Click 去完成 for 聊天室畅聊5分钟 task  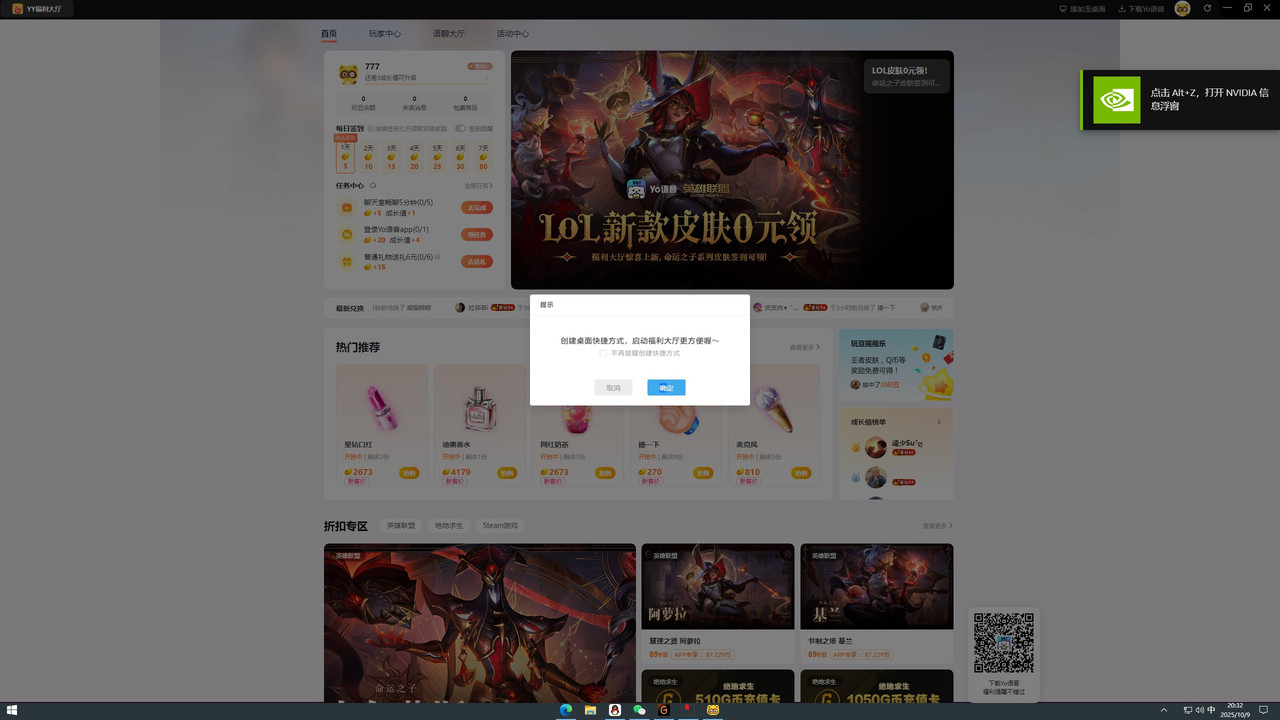click(477, 208)
